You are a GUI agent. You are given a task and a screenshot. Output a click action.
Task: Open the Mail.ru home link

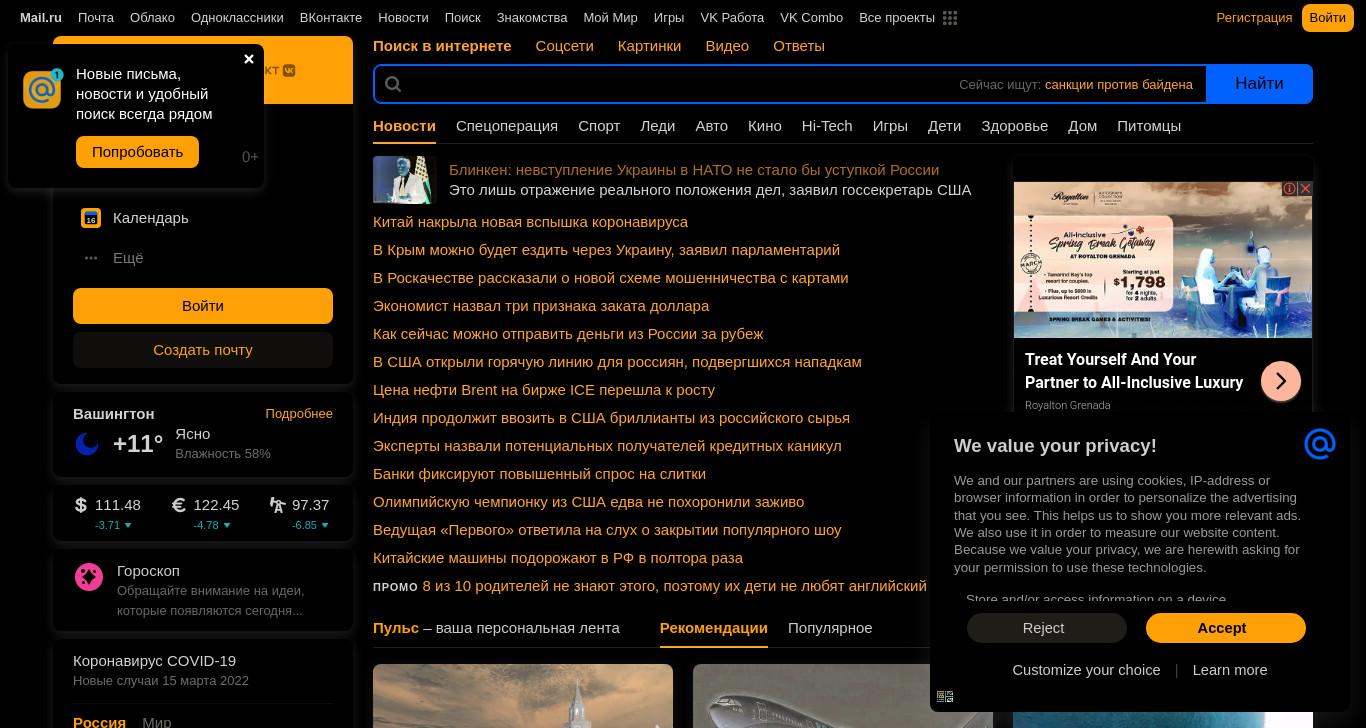41,18
